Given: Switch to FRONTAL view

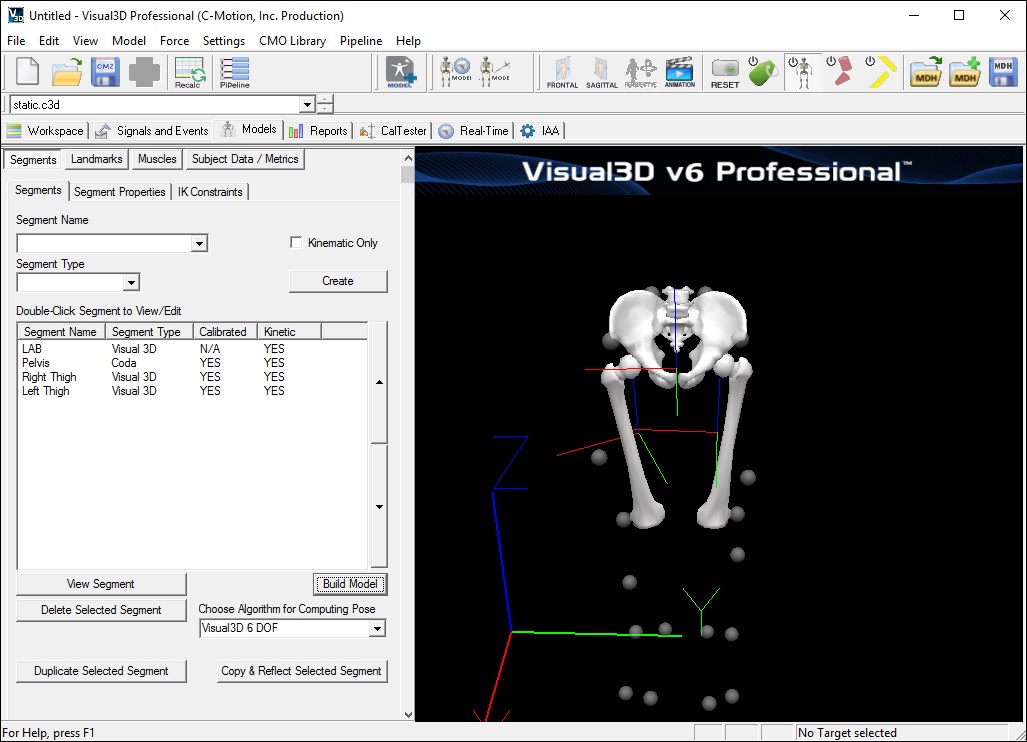Looking at the screenshot, I should coord(563,72).
